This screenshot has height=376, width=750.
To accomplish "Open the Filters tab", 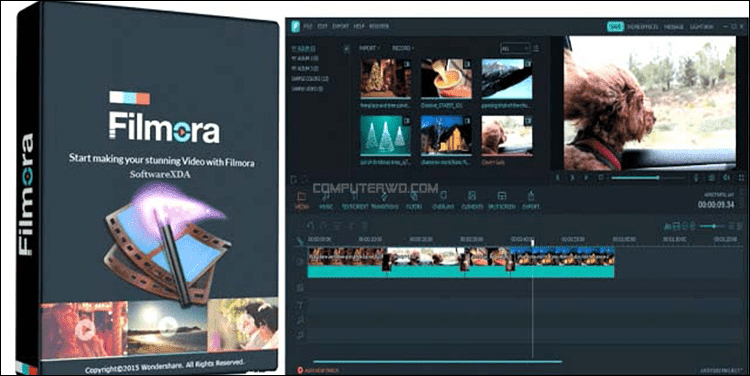I will coord(414,200).
